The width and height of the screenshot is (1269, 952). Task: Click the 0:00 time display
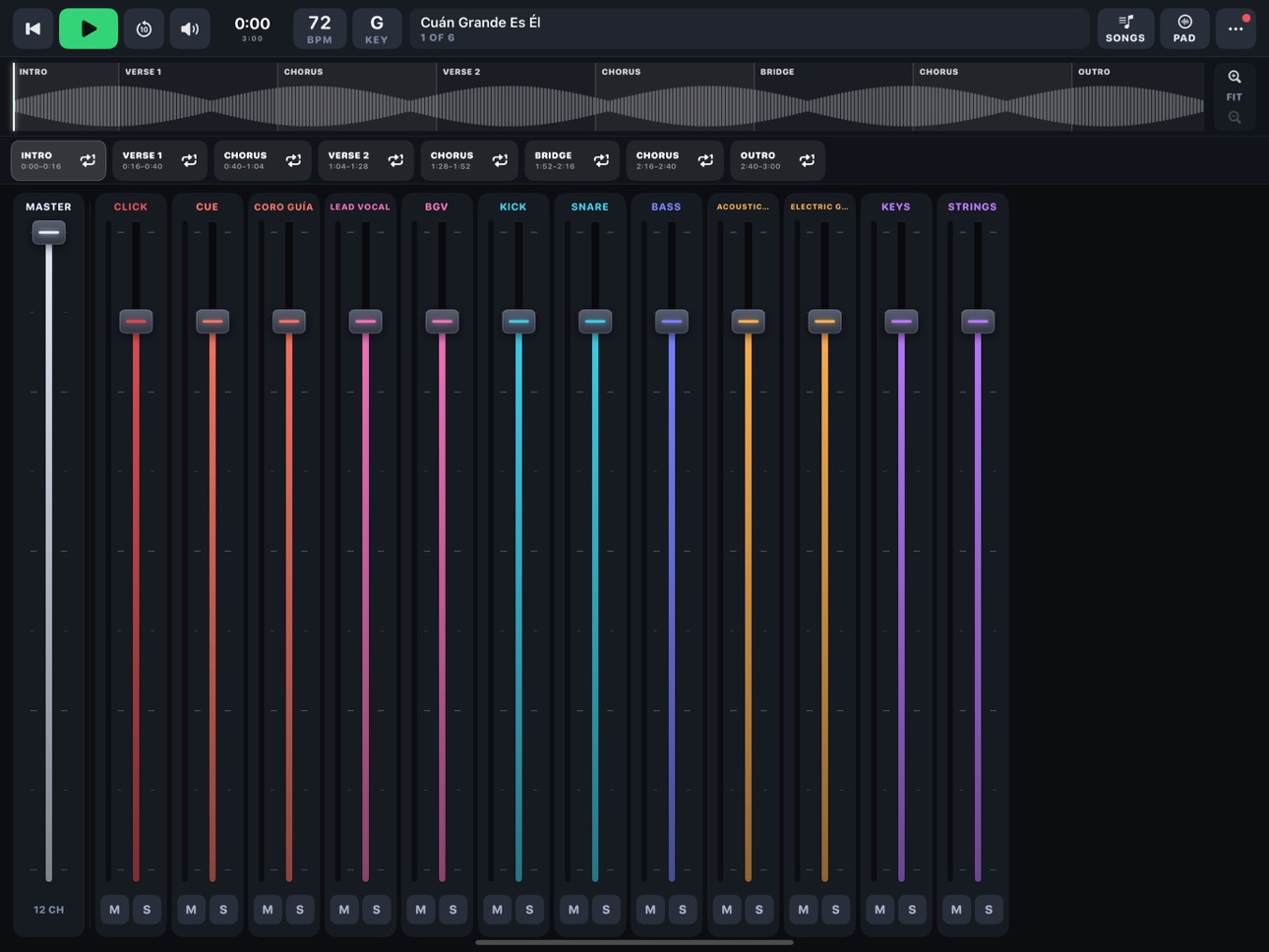coord(252,28)
